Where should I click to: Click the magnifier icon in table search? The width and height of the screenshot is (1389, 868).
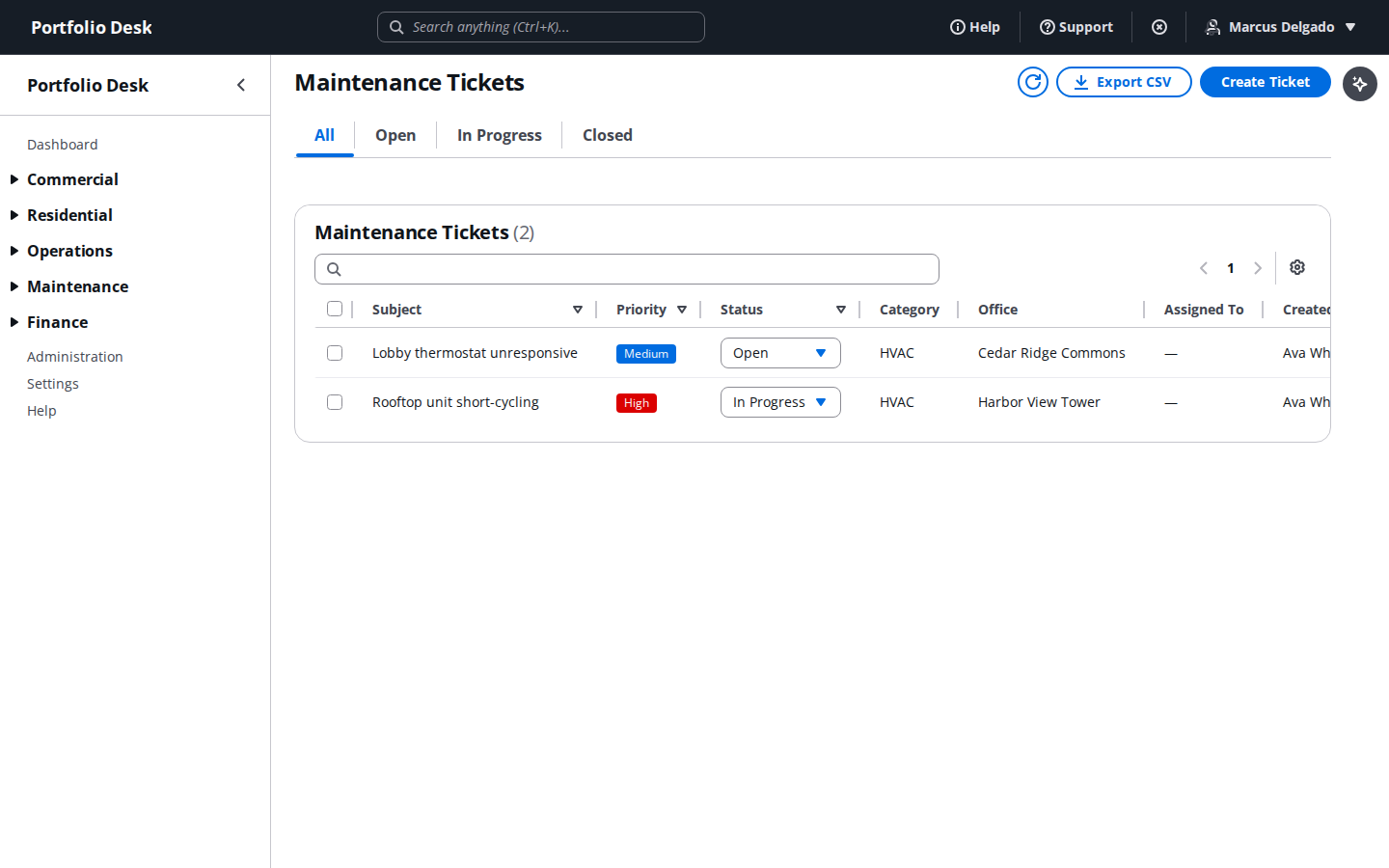(334, 269)
